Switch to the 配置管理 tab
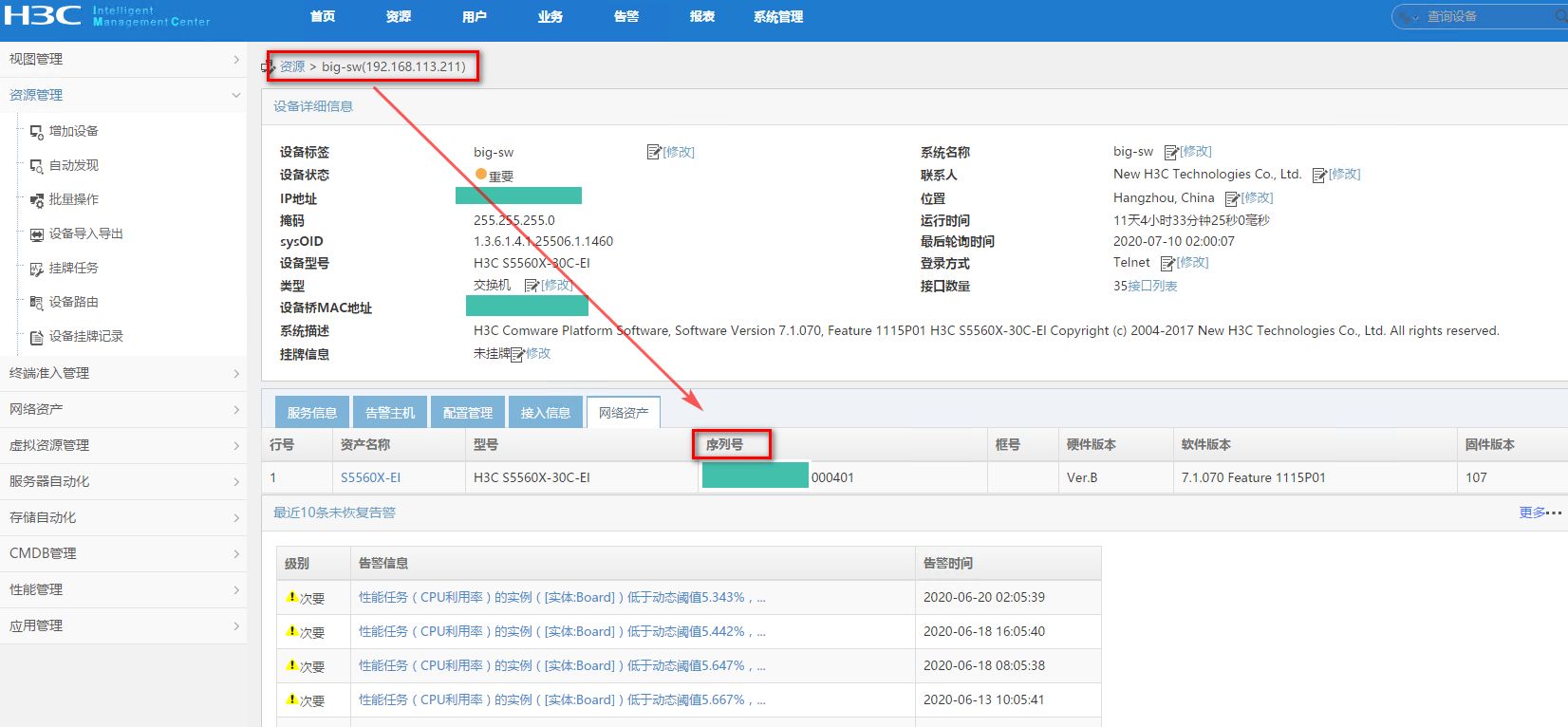 click(468, 412)
